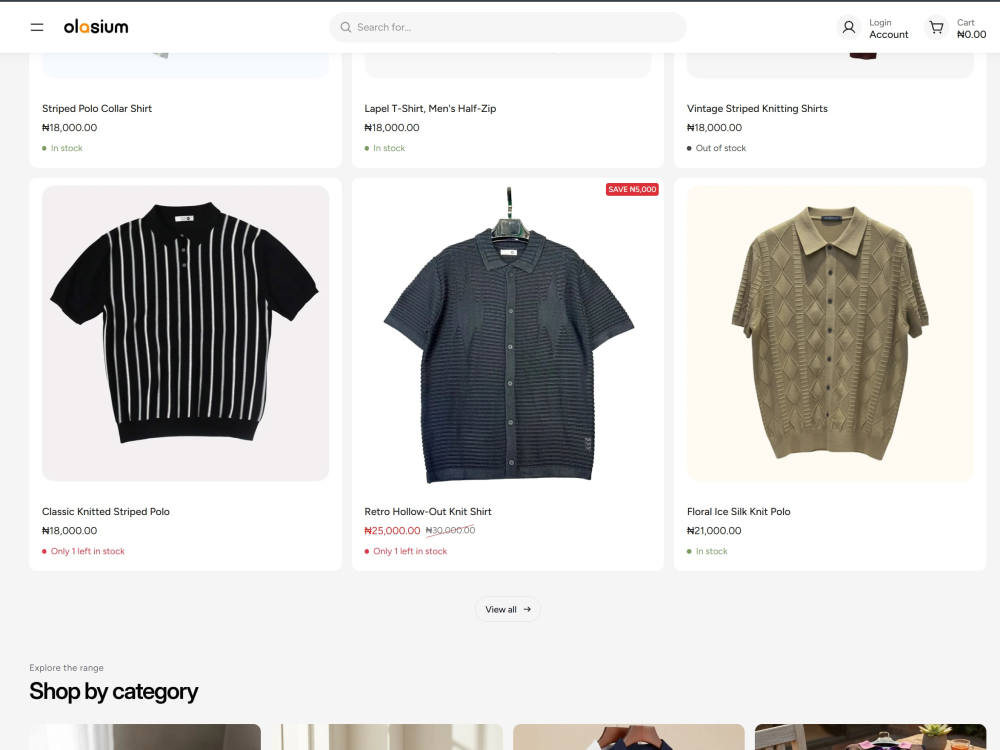Click the SAVE ₦5,000 badge
Viewport: 1000px width, 750px height.
pos(632,189)
